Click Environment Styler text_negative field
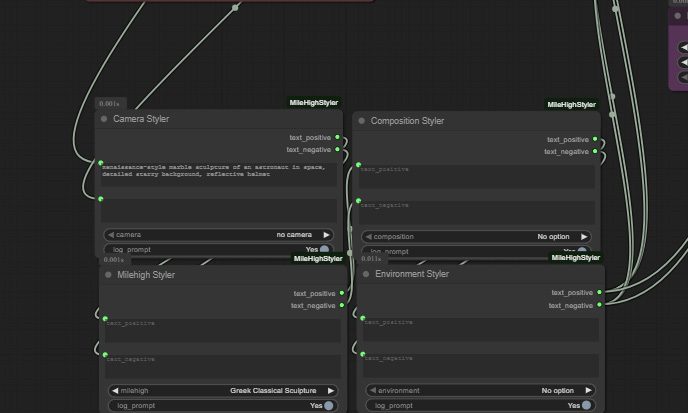This screenshot has width=688, height=413. coord(481,366)
